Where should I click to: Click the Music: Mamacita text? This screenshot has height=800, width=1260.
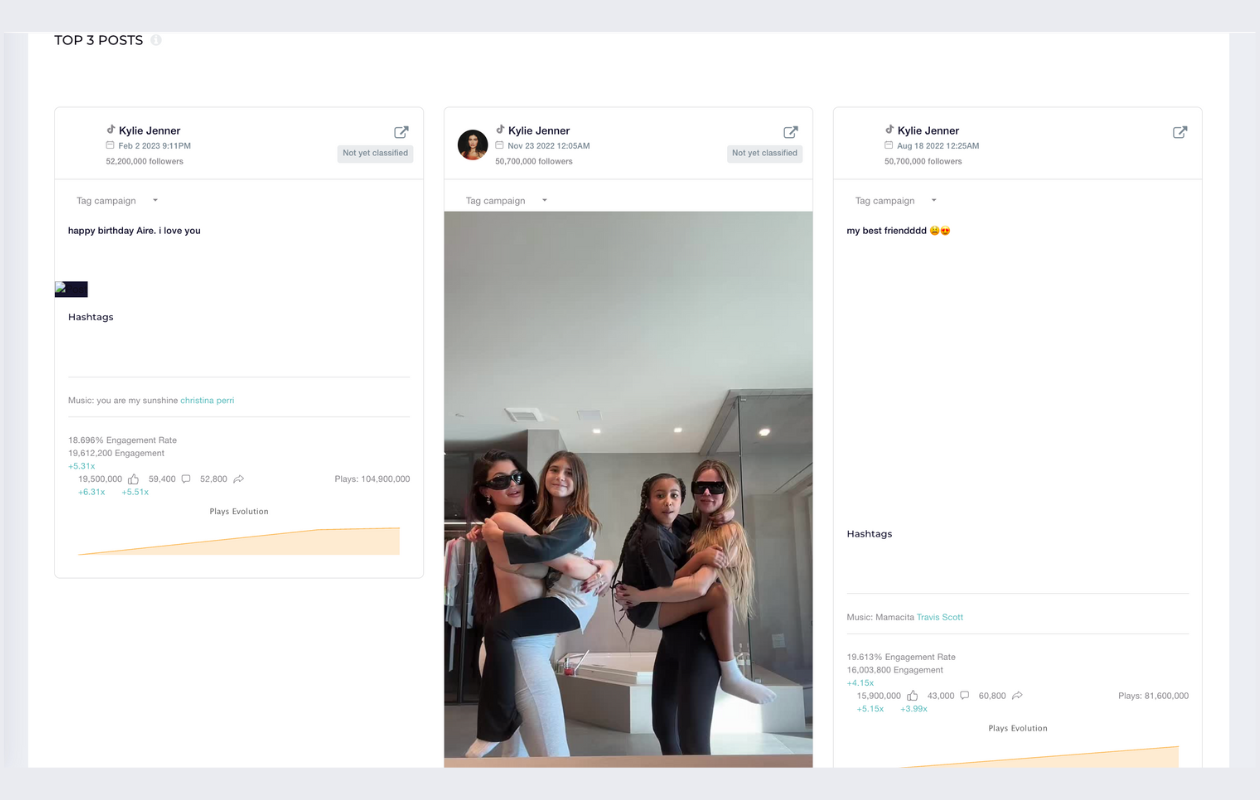tap(881, 617)
